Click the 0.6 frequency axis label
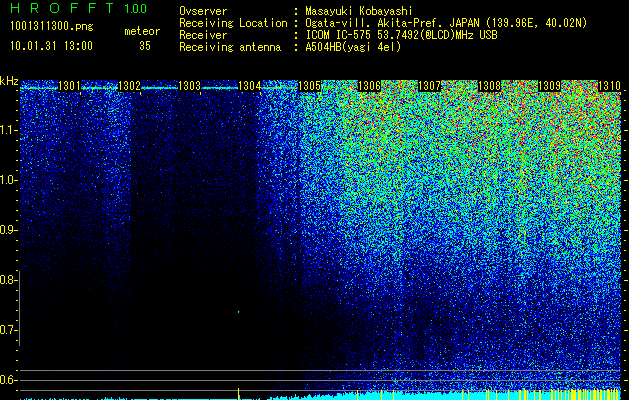 click(8, 380)
